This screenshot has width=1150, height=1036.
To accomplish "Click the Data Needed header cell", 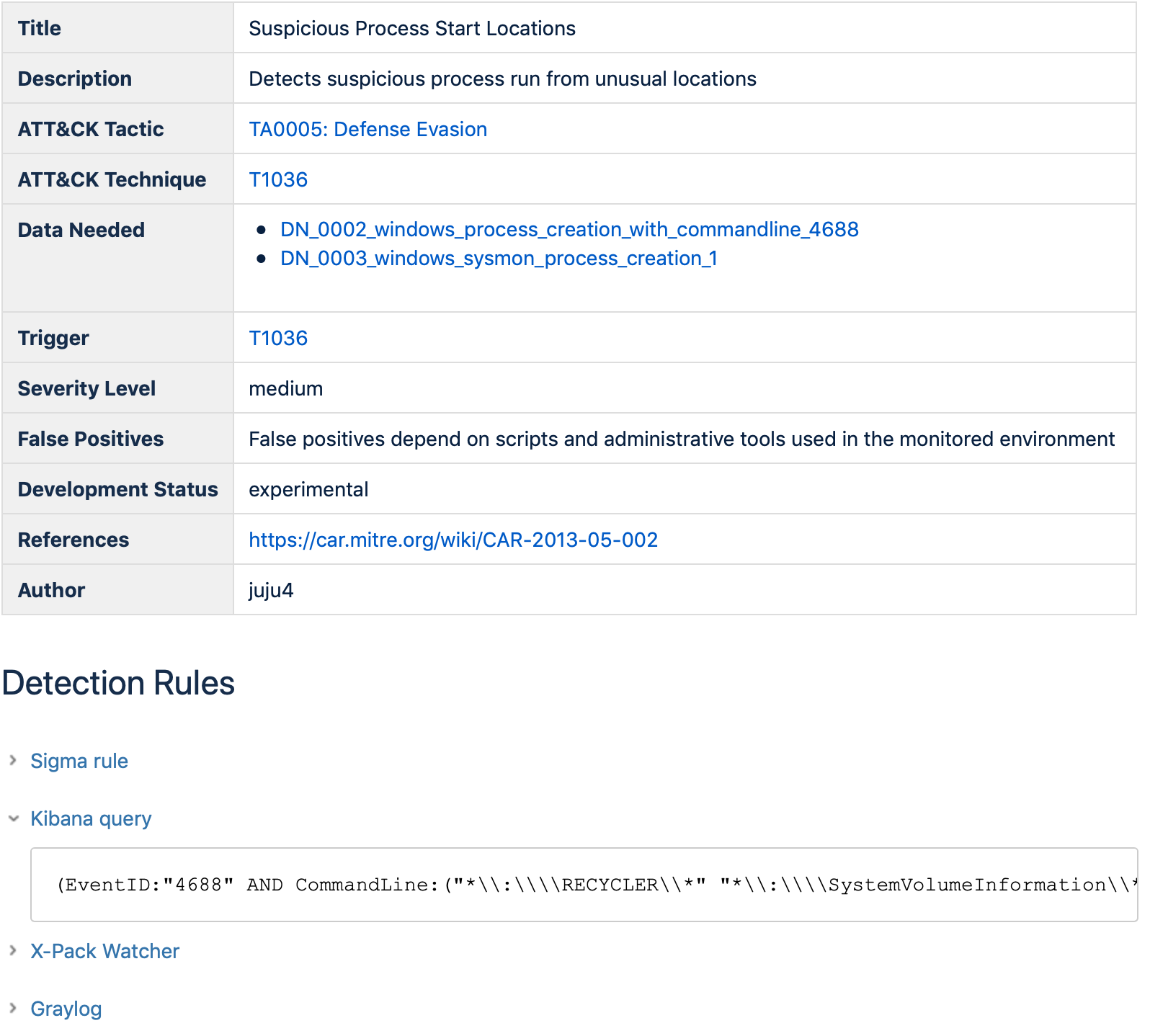I will (x=117, y=258).
